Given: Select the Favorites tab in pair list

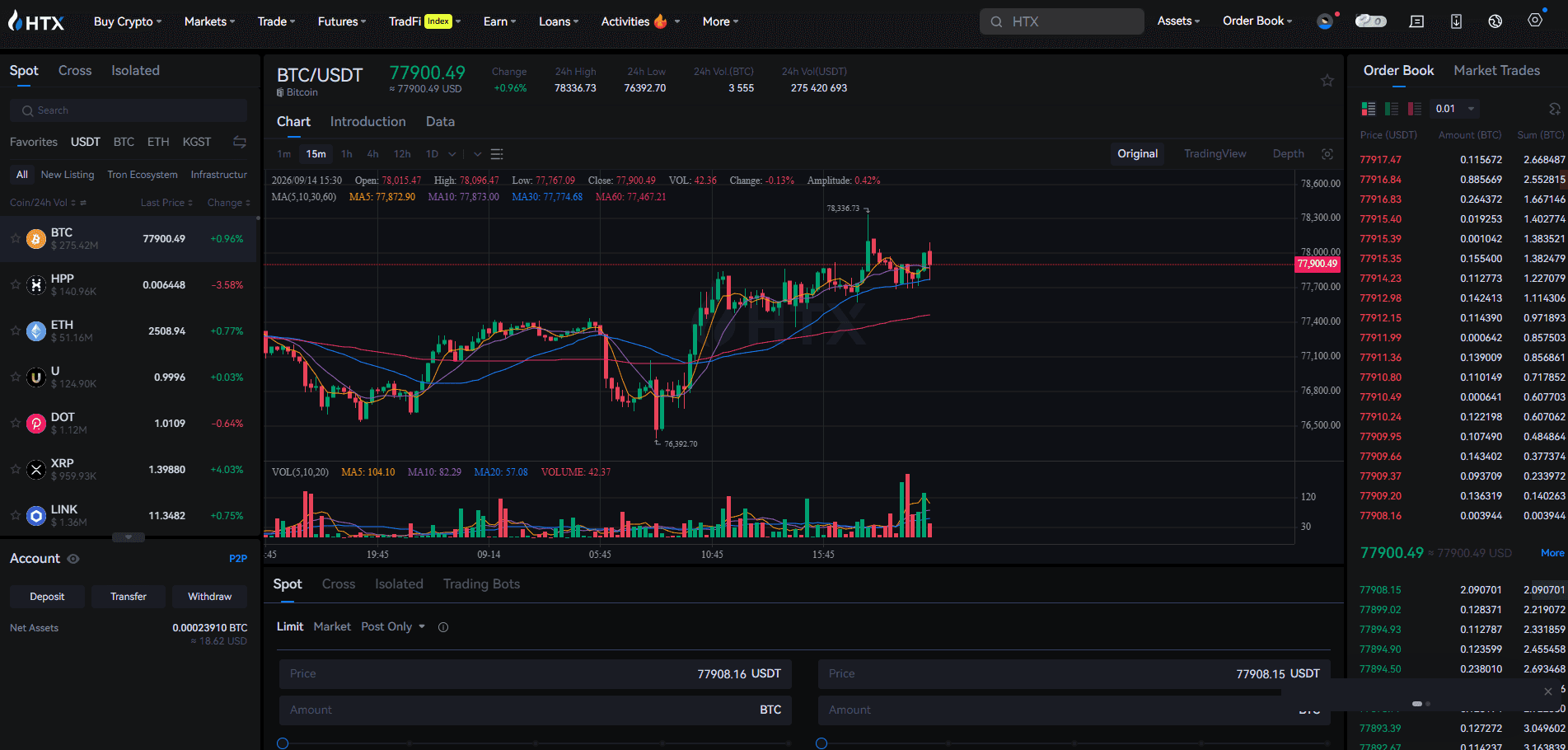Looking at the screenshot, I should 34,142.
